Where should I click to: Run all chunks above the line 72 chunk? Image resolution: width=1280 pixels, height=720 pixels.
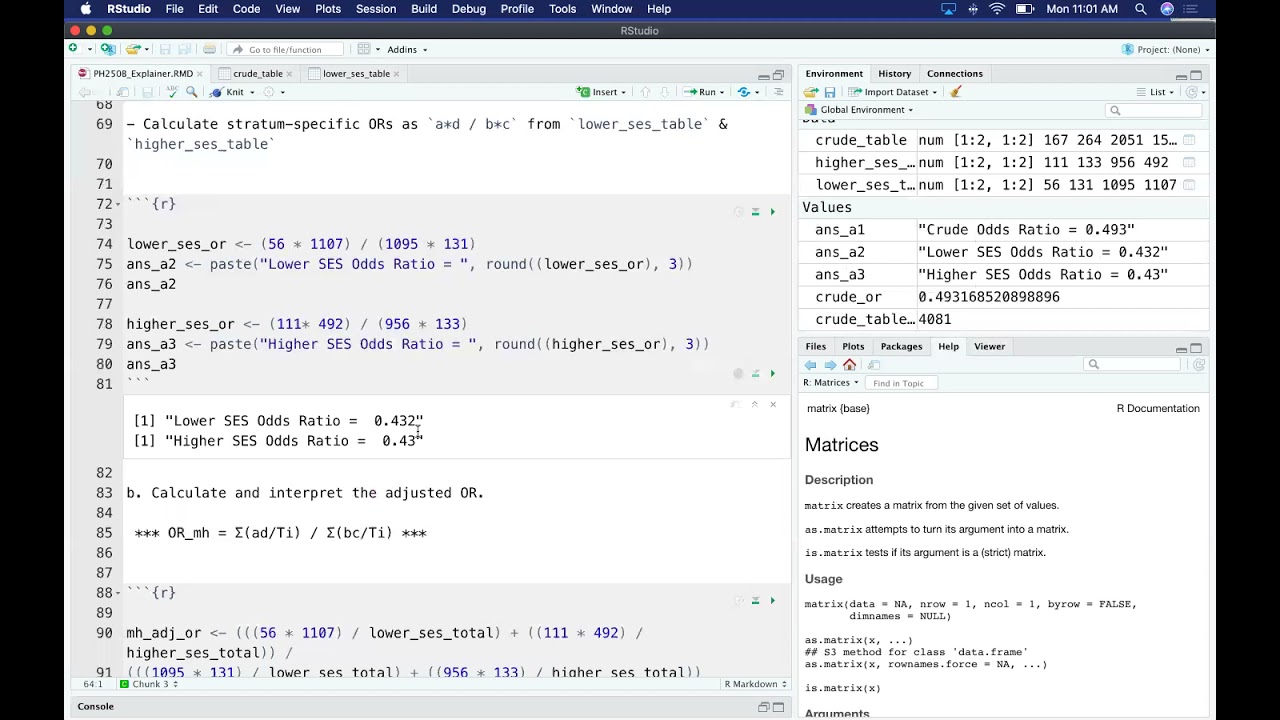[x=755, y=212]
